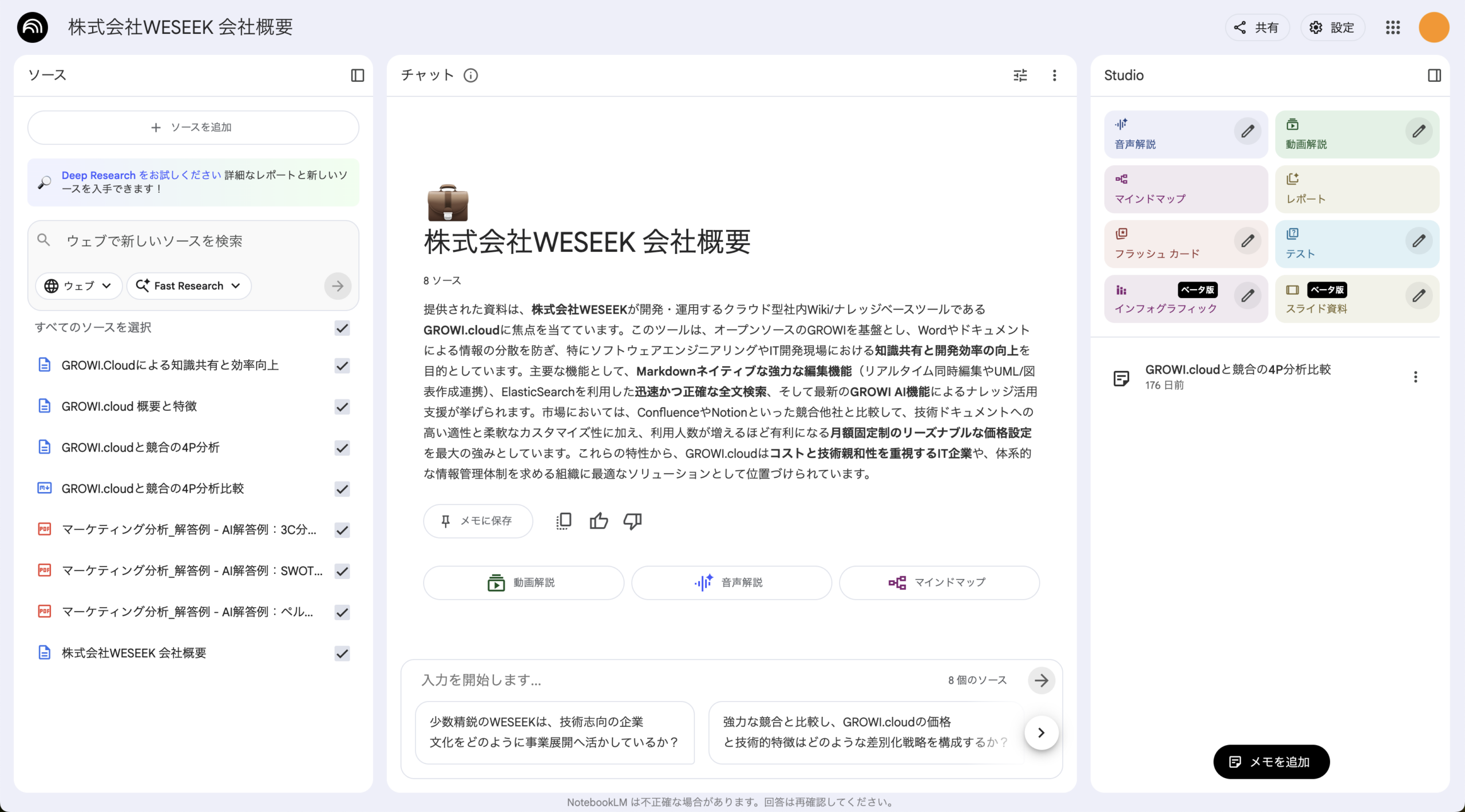Open the ウェブ source type dropdown
This screenshot has width=1465, height=812.
(78, 286)
